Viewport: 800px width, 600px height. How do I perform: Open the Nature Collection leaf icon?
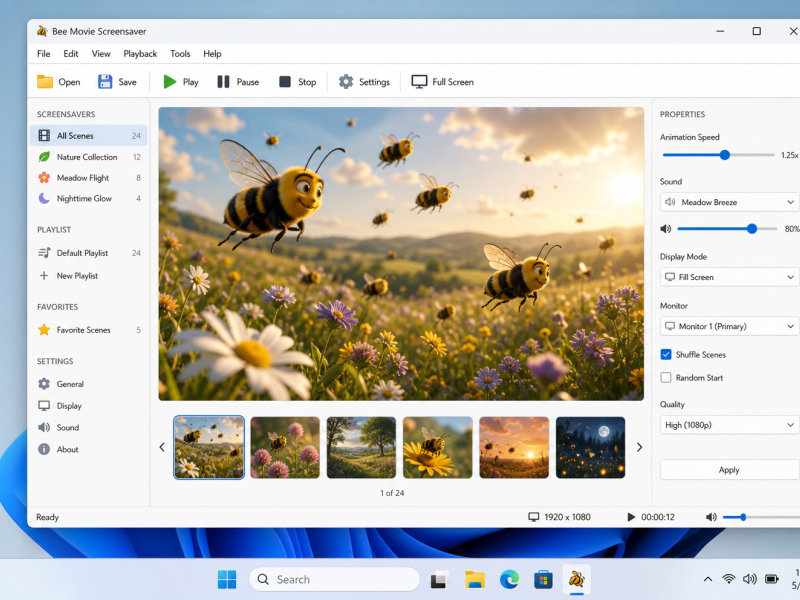(x=44, y=157)
